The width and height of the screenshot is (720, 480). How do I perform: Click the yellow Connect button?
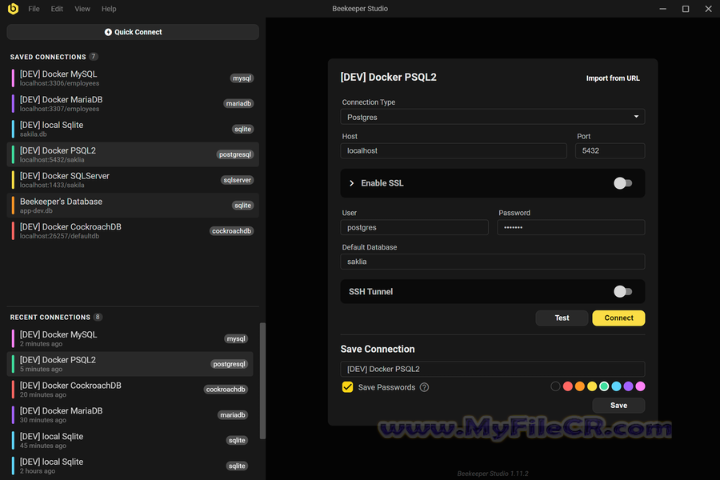click(x=619, y=318)
